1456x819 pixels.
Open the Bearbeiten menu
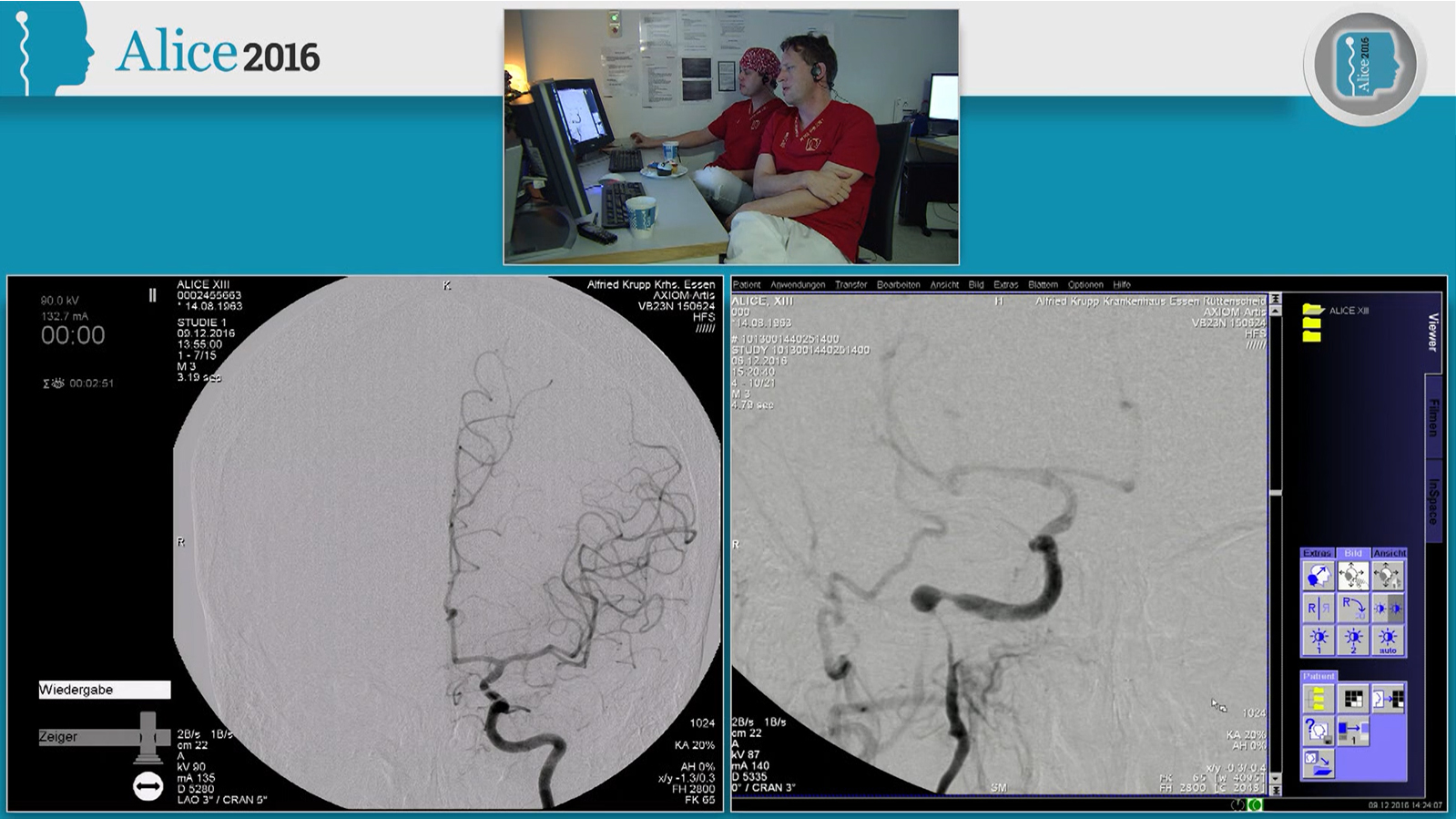898,285
